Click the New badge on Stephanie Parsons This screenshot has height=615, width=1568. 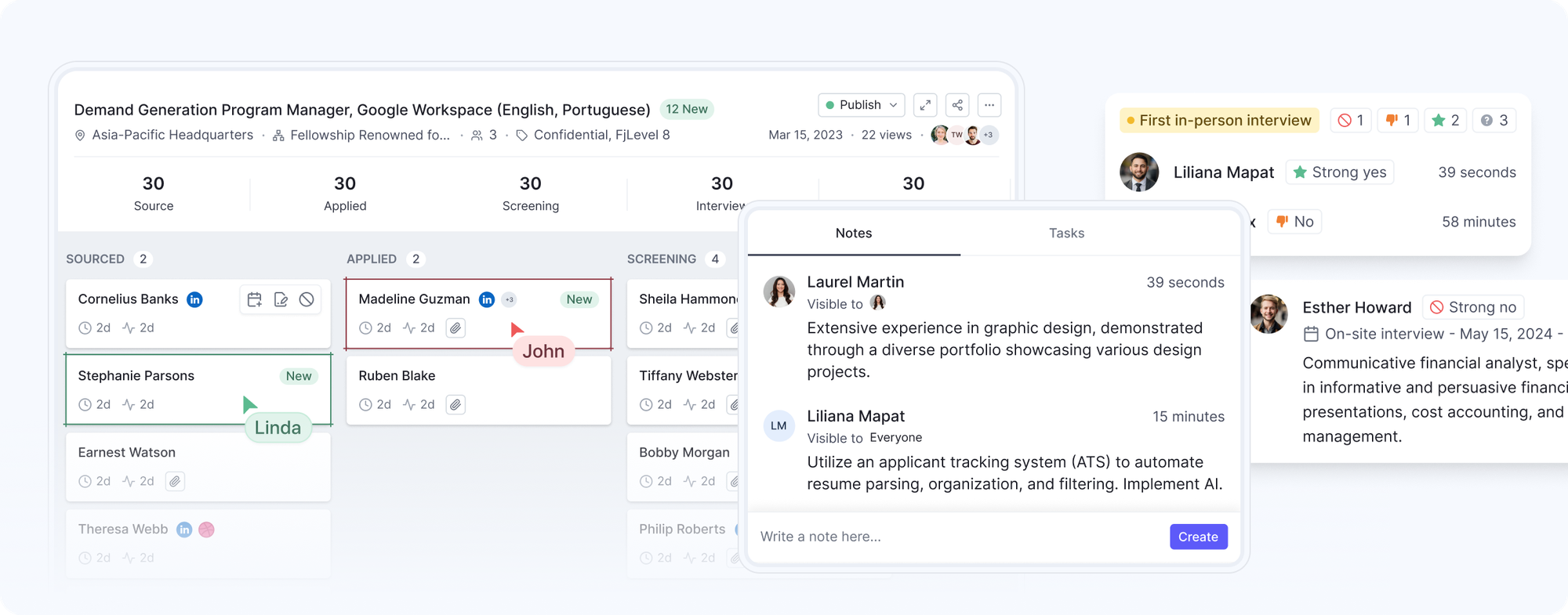pos(299,376)
